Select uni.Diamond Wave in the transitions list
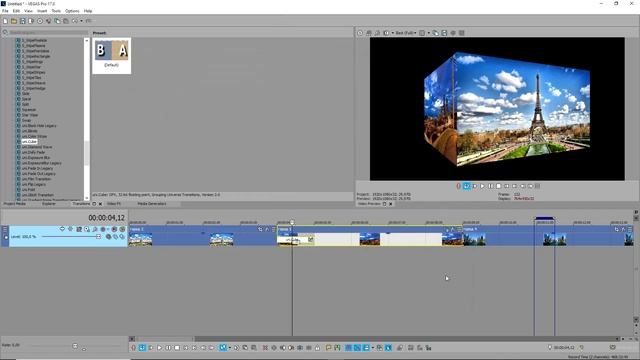The width and height of the screenshot is (640, 360). pos(37,147)
